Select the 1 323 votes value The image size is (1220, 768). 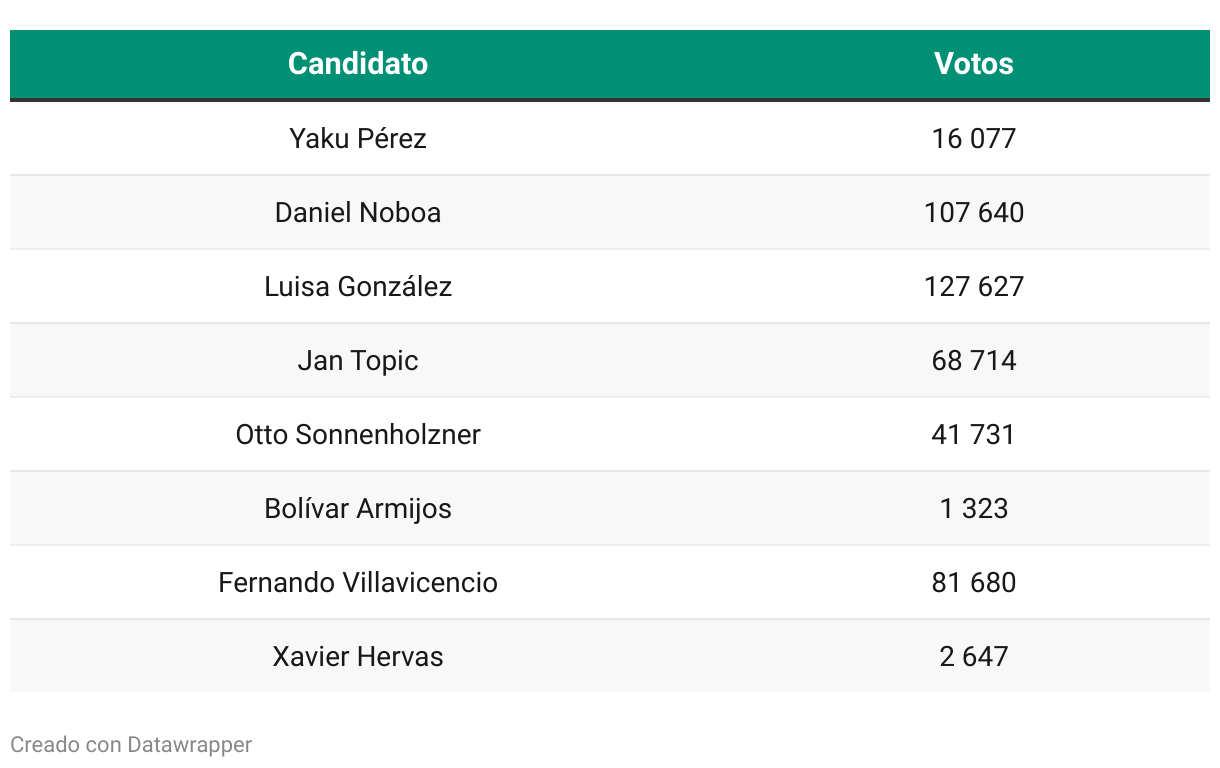973,508
